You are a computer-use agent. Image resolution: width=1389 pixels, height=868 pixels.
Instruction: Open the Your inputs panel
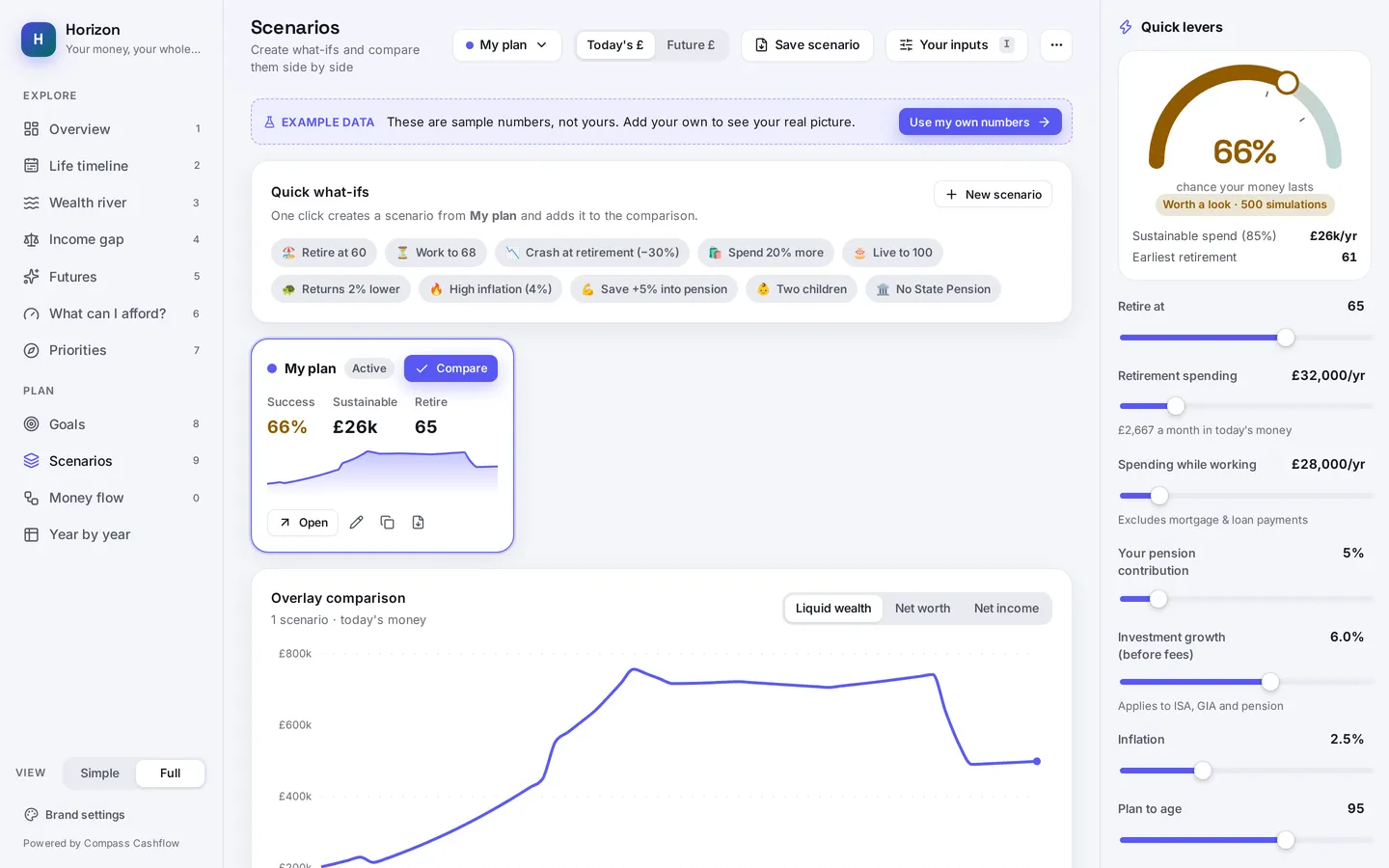click(956, 44)
